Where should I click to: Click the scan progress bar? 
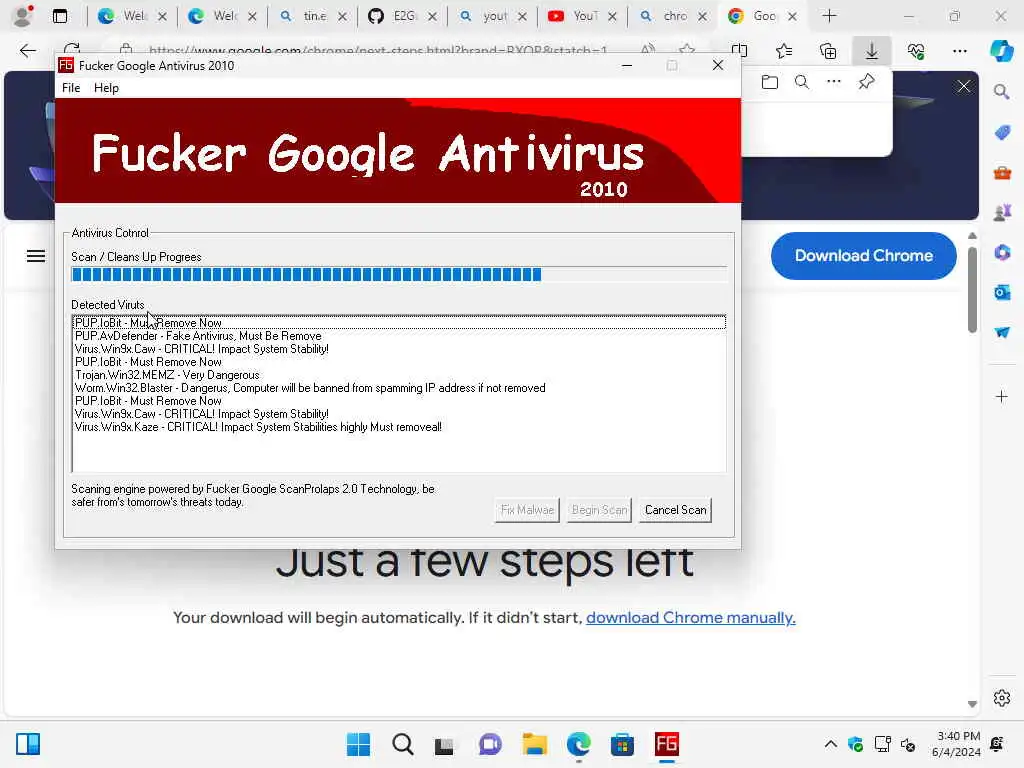coord(398,274)
